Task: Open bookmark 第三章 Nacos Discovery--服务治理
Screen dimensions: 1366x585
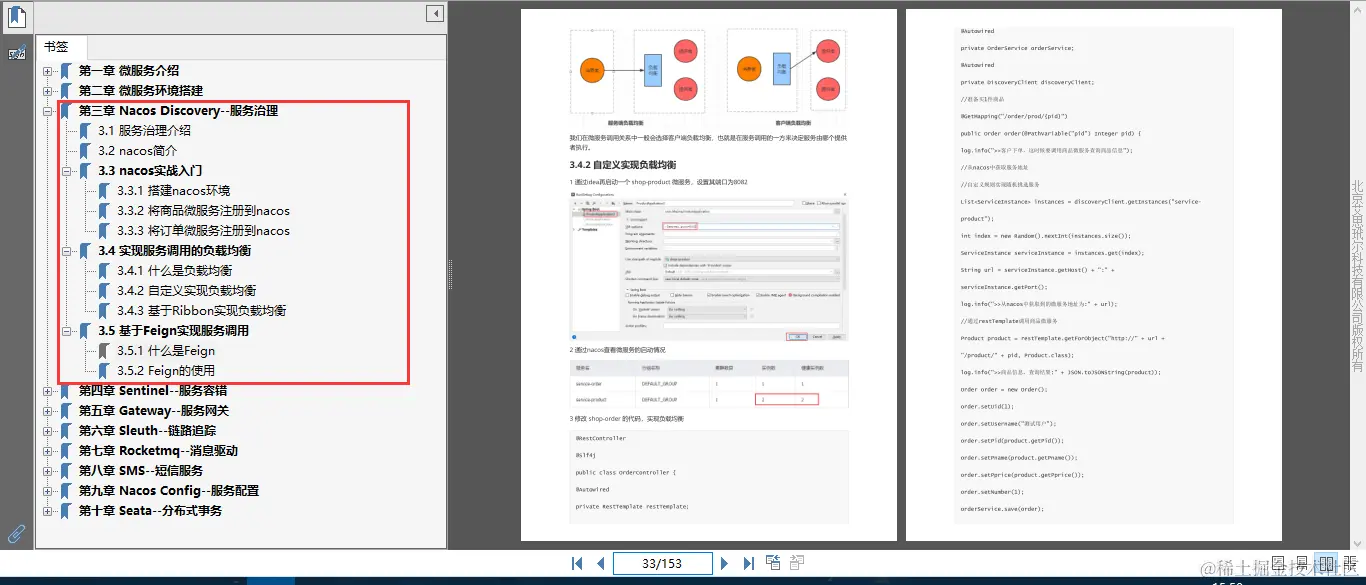Action: (x=178, y=111)
